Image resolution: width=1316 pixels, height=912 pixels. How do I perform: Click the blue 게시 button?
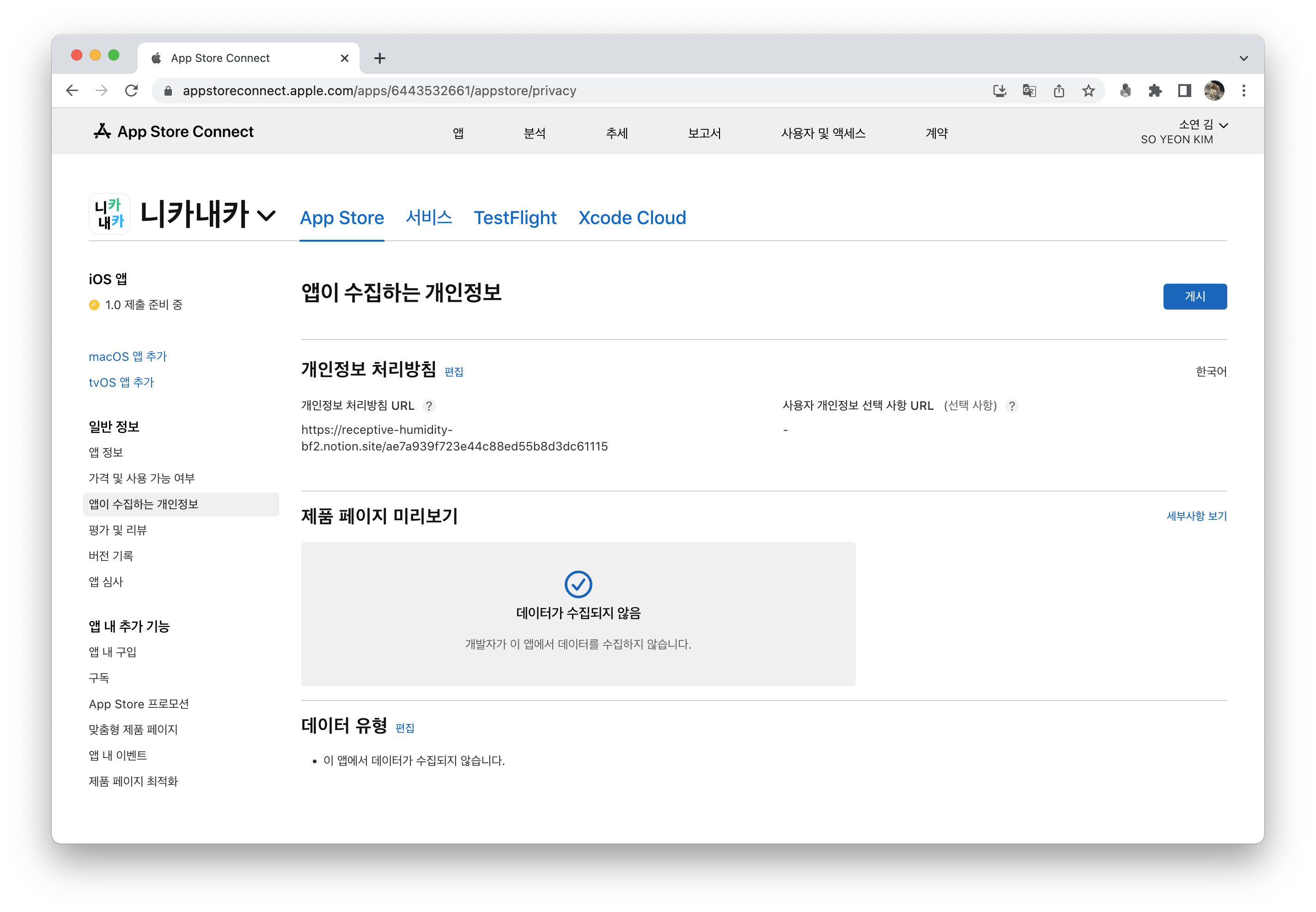(1195, 297)
